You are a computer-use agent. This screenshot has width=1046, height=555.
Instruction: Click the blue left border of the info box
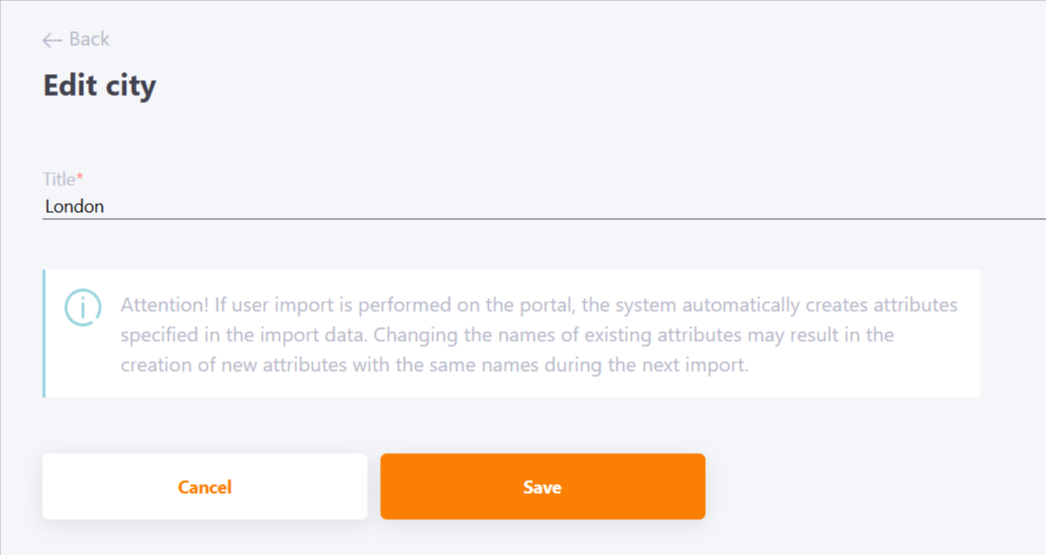point(44,334)
